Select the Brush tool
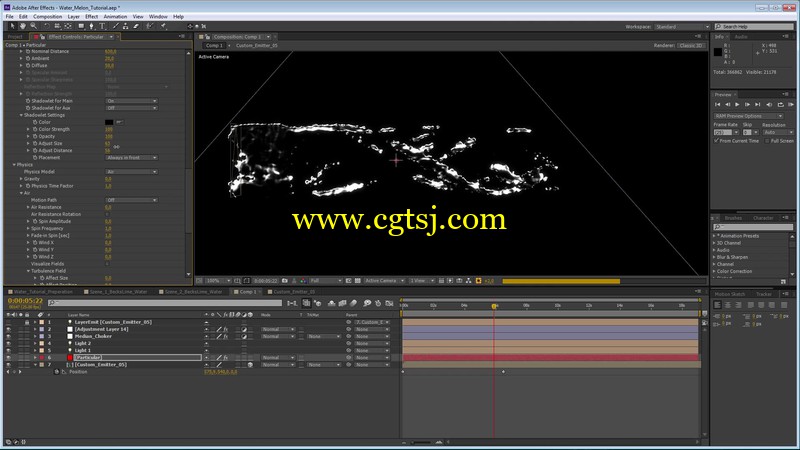Viewport: 800px width, 450px height. (115, 26)
